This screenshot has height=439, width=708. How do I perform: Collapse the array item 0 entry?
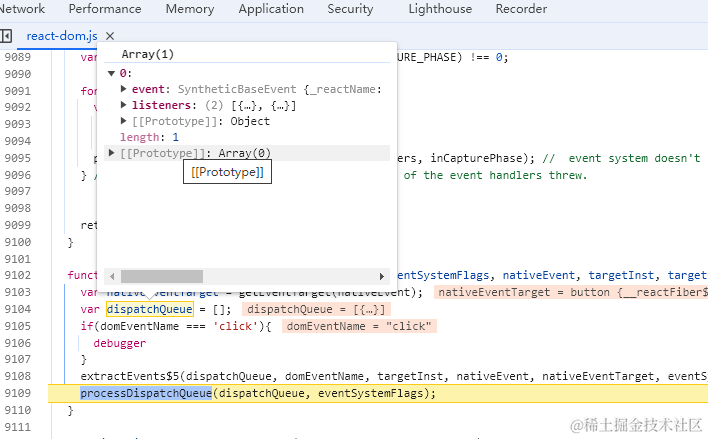(x=112, y=73)
